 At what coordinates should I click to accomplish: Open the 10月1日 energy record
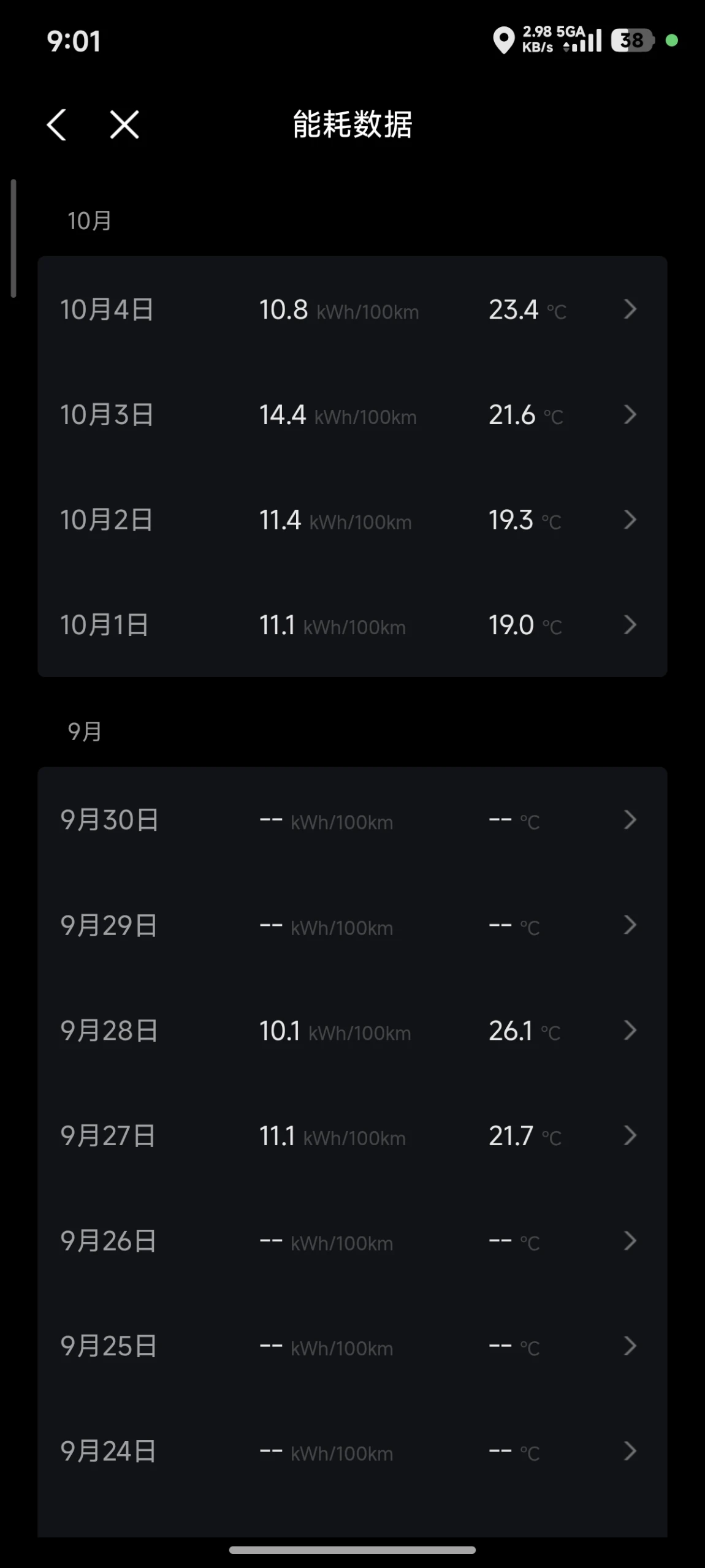coord(352,625)
